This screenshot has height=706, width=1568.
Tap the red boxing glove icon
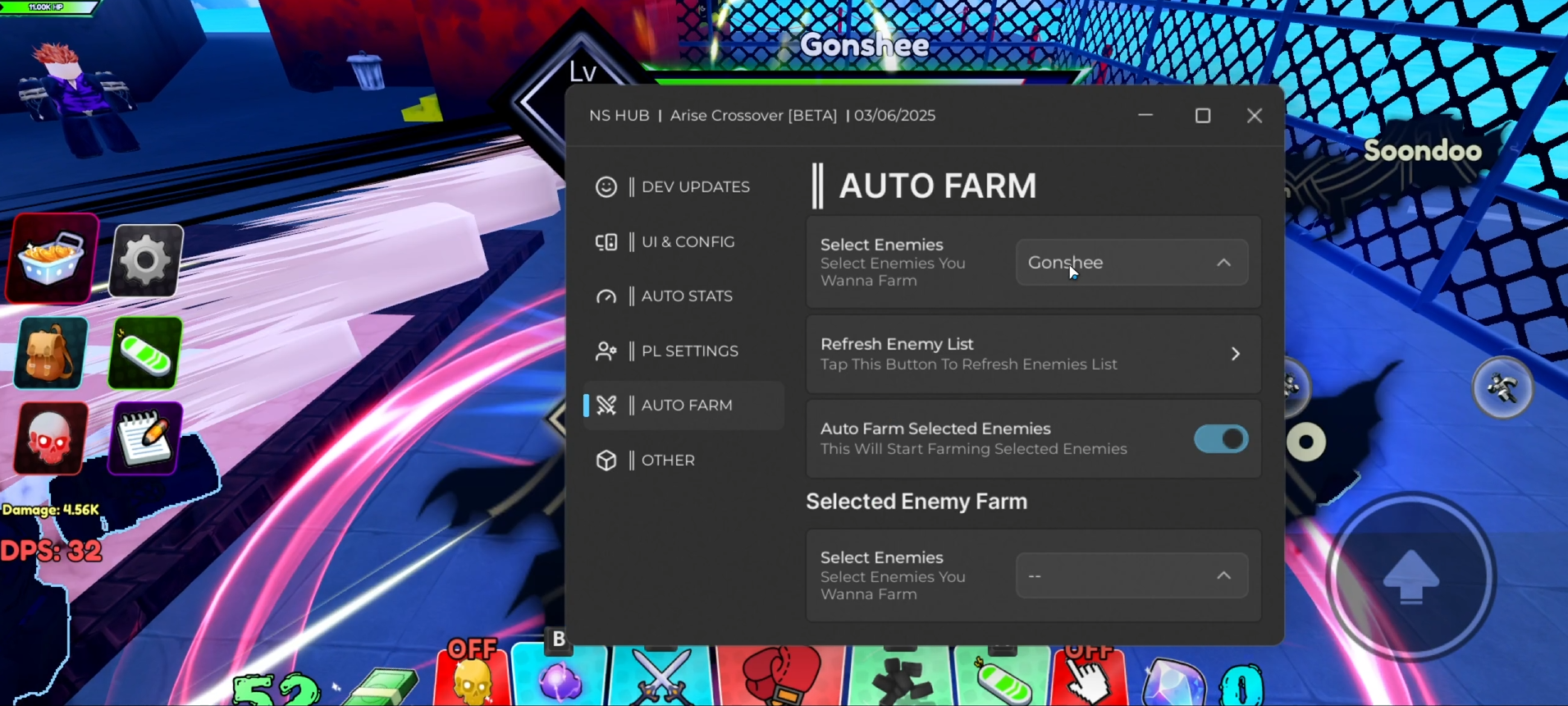(x=780, y=676)
